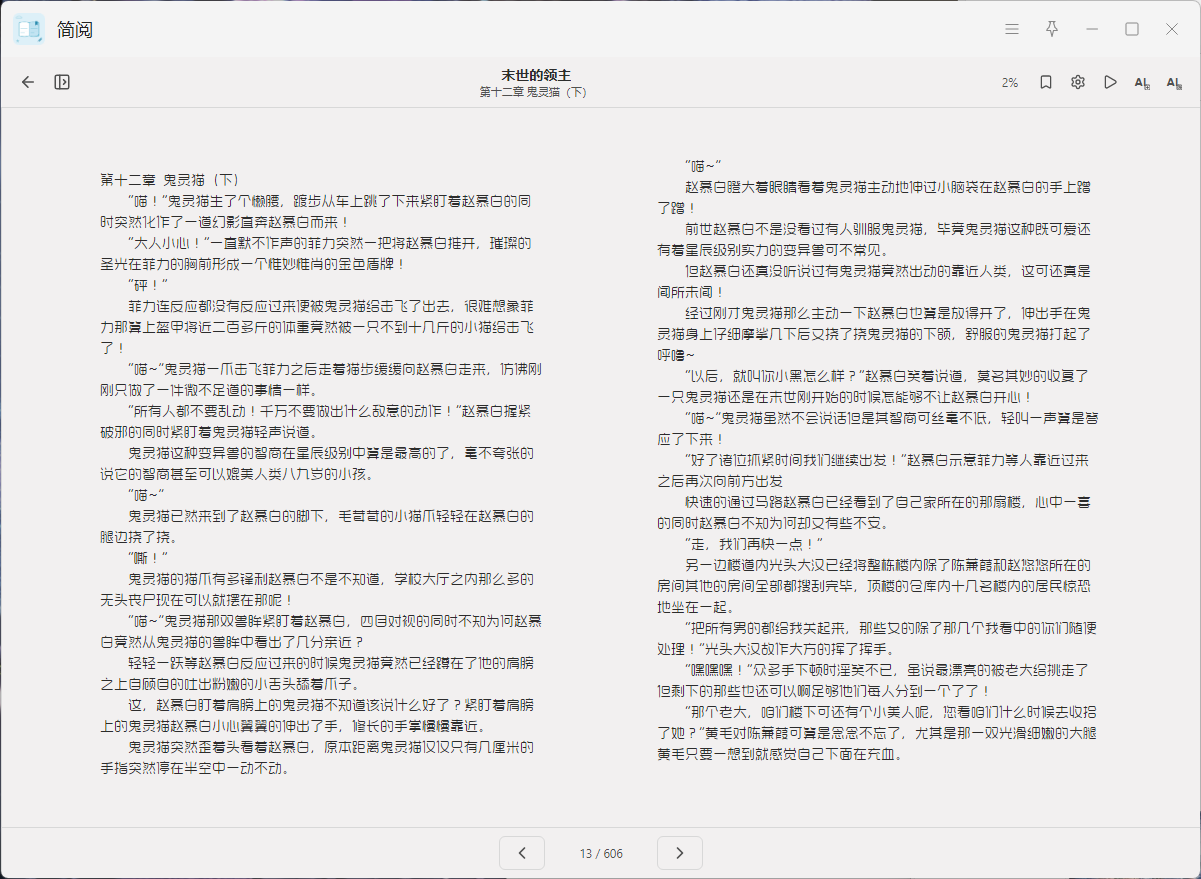The image size is (1201, 879).
Task: Toggle the sidebar panel icon
Action: tap(62, 82)
